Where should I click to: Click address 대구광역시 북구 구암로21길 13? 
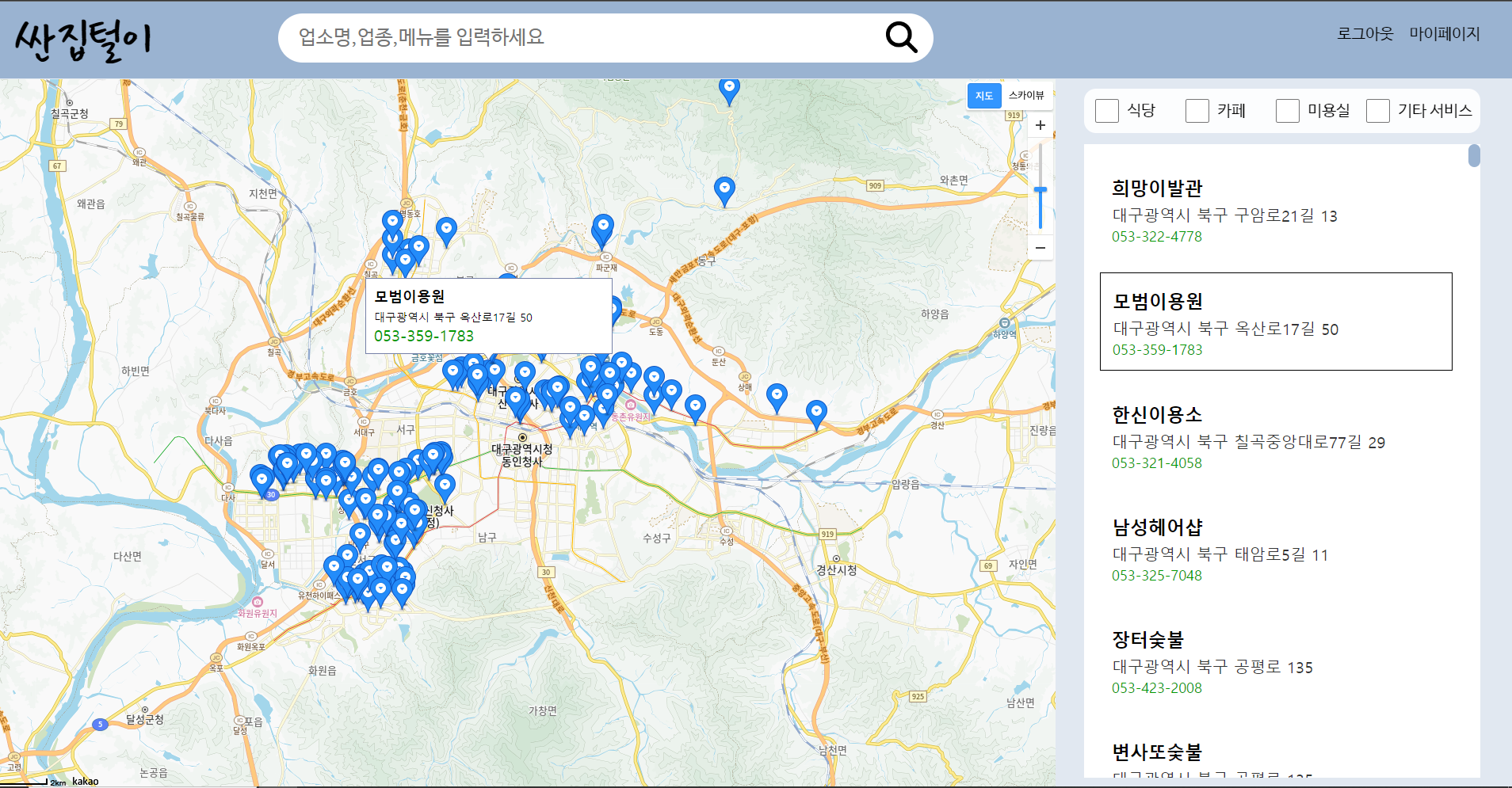tap(1225, 215)
